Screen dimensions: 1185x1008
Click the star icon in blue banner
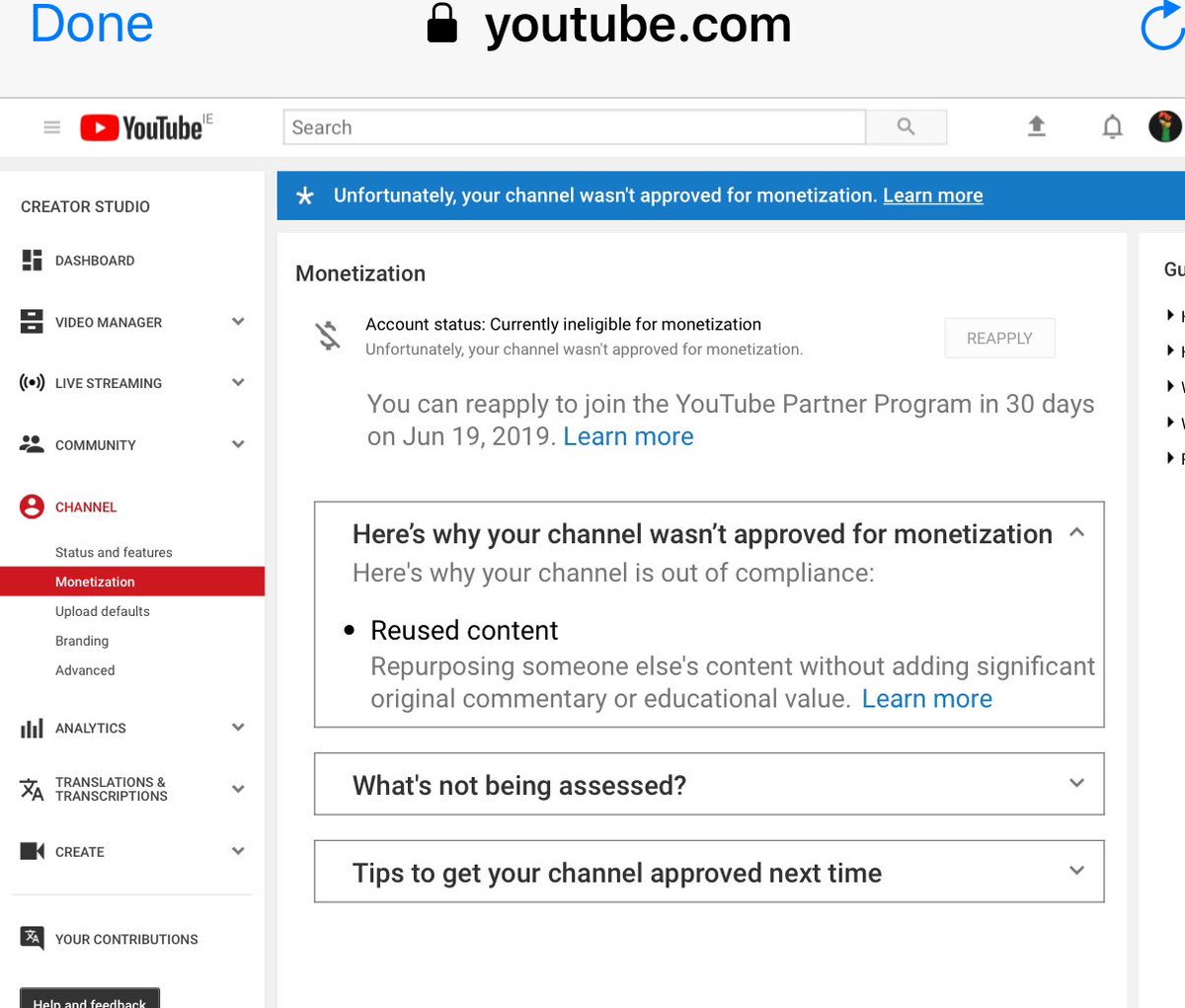click(305, 195)
